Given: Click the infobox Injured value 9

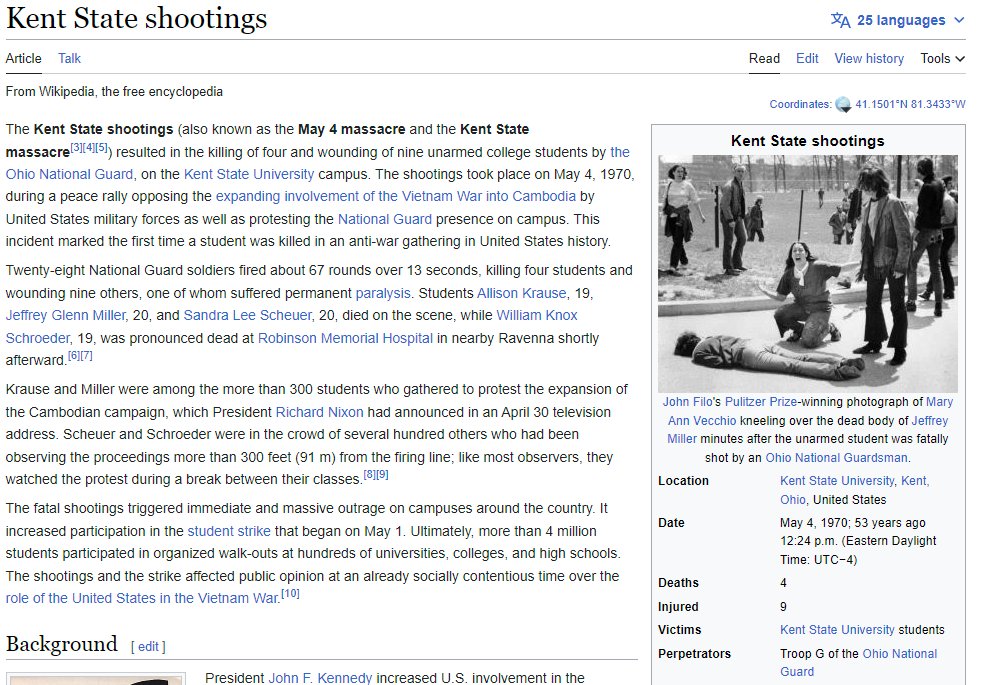Looking at the screenshot, I should tap(783, 607).
